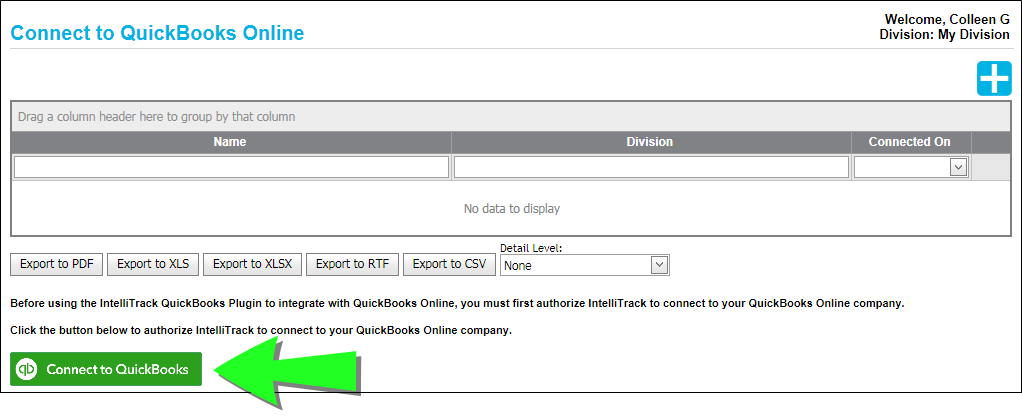Export the grid to CSV

(x=450, y=264)
